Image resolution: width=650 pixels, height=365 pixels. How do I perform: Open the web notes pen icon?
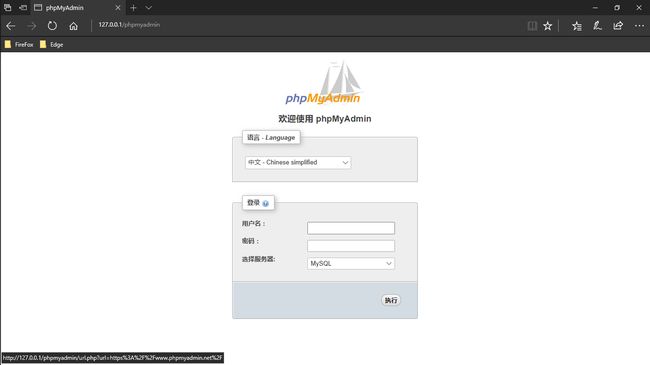click(597, 26)
